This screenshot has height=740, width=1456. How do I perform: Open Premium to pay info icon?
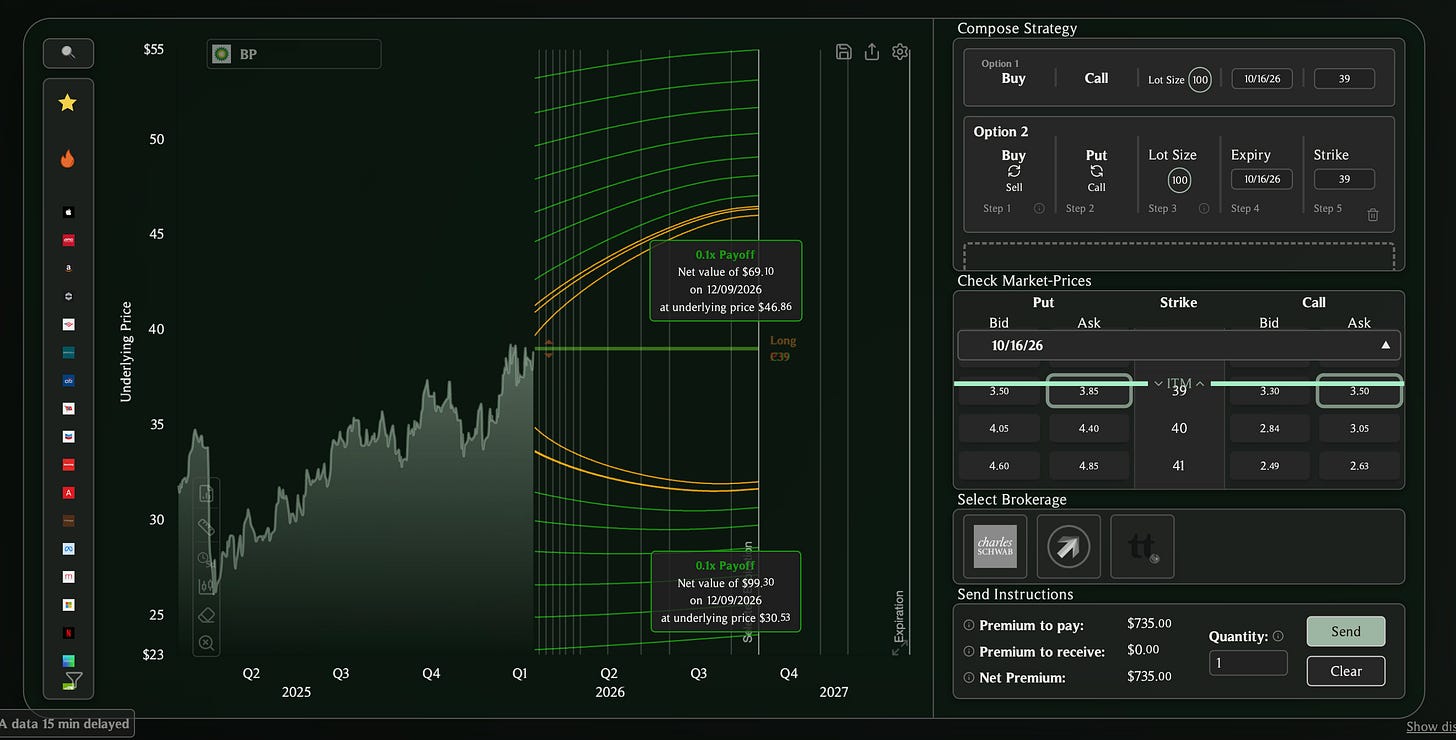969,625
